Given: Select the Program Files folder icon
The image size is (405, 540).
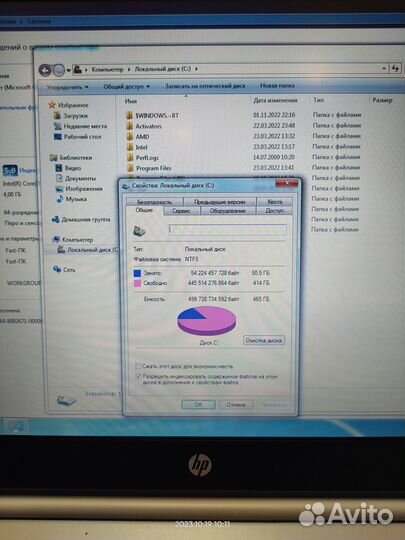Looking at the screenshot, I should (130, 168).
